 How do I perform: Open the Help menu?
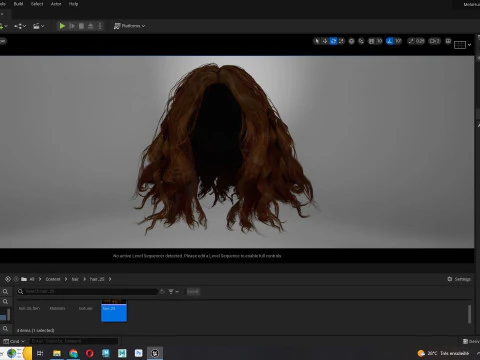73,4
